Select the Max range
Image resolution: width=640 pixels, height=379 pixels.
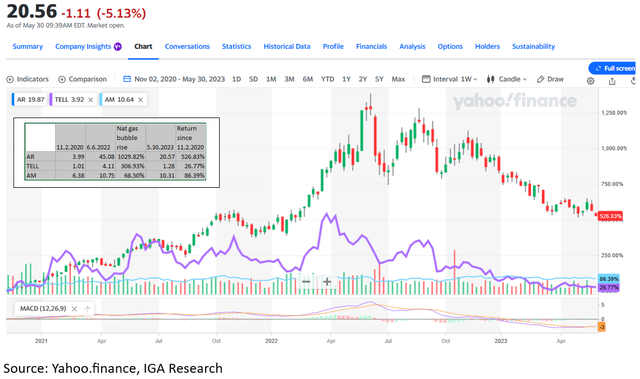coord(398,79)
